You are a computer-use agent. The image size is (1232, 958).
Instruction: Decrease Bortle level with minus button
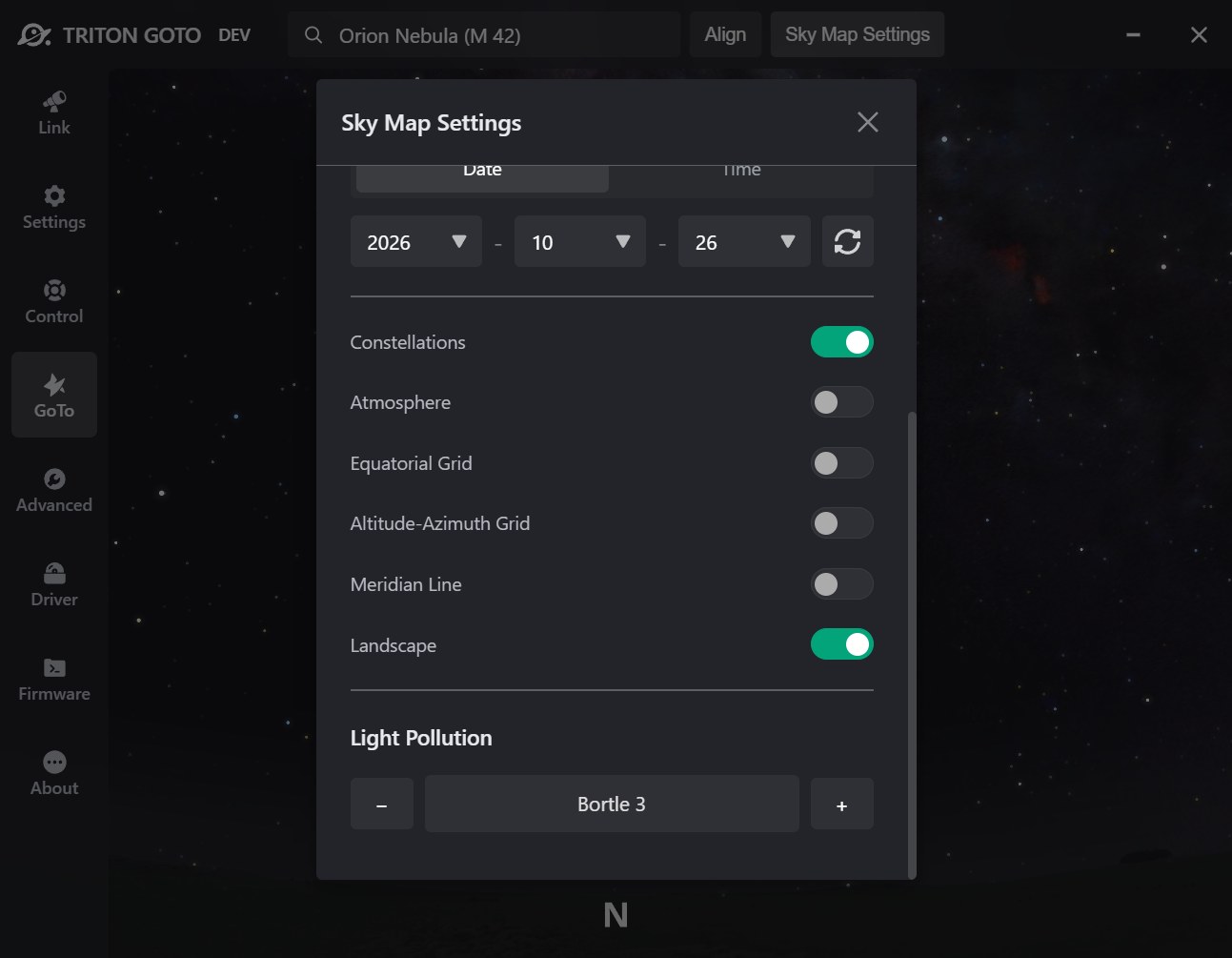(382, 805)
